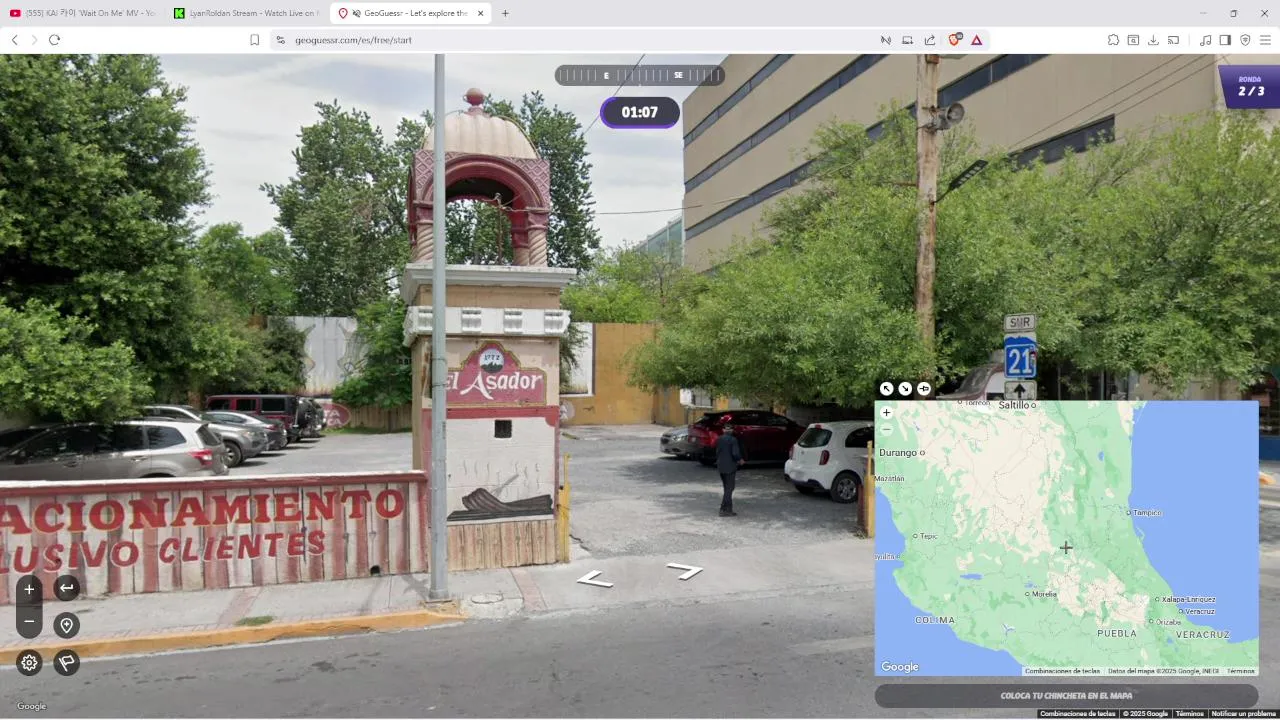Switch to the KAI Wait On Me YouTube tab
Viewport: 1280px width, 720px height.
click(83, 13)
